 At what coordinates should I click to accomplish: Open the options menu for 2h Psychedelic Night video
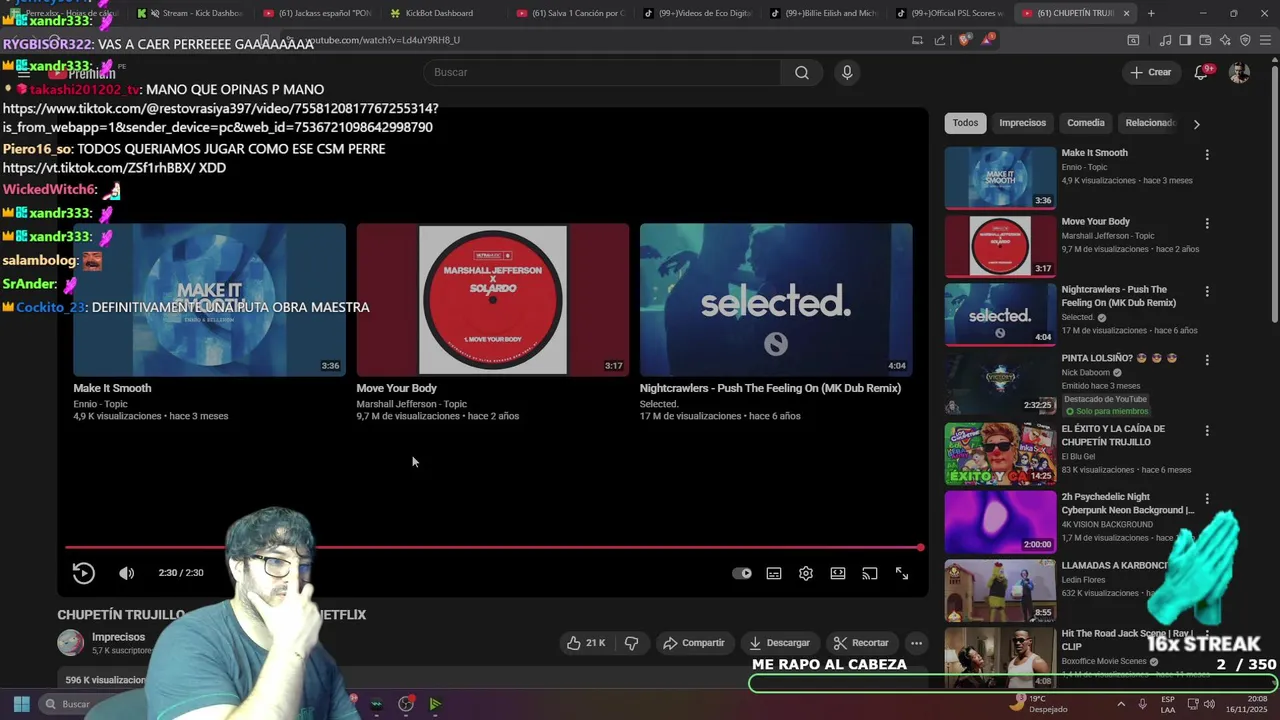[1207, 498]
